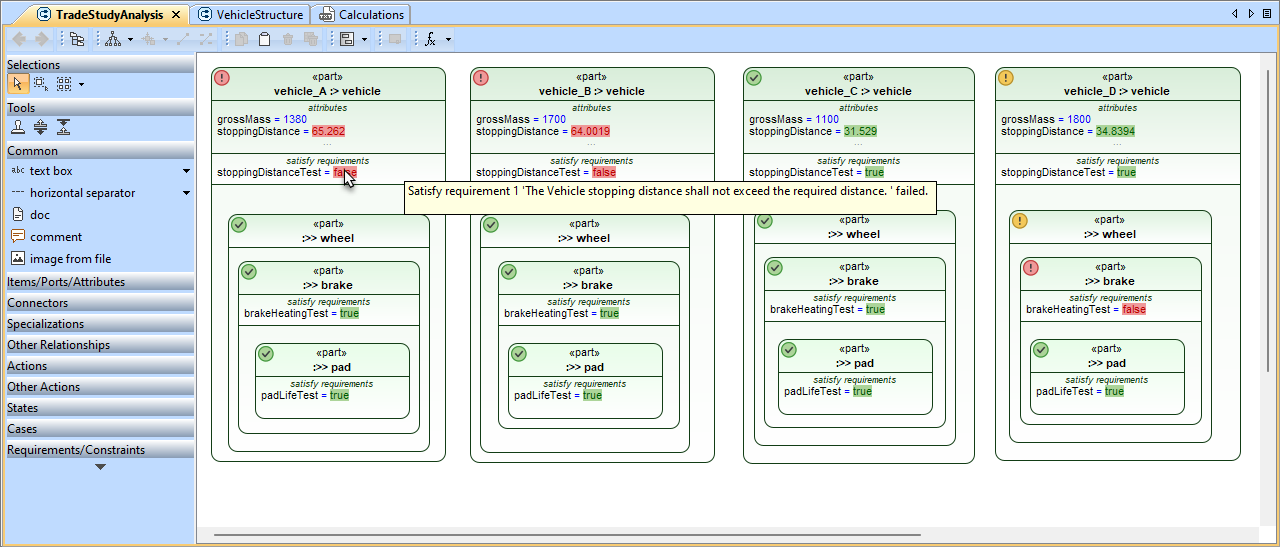This screenshot has height=547, width=1280.
Task: Expand the hierarchy layout dropdown arrow
Action: click(130, 40)
